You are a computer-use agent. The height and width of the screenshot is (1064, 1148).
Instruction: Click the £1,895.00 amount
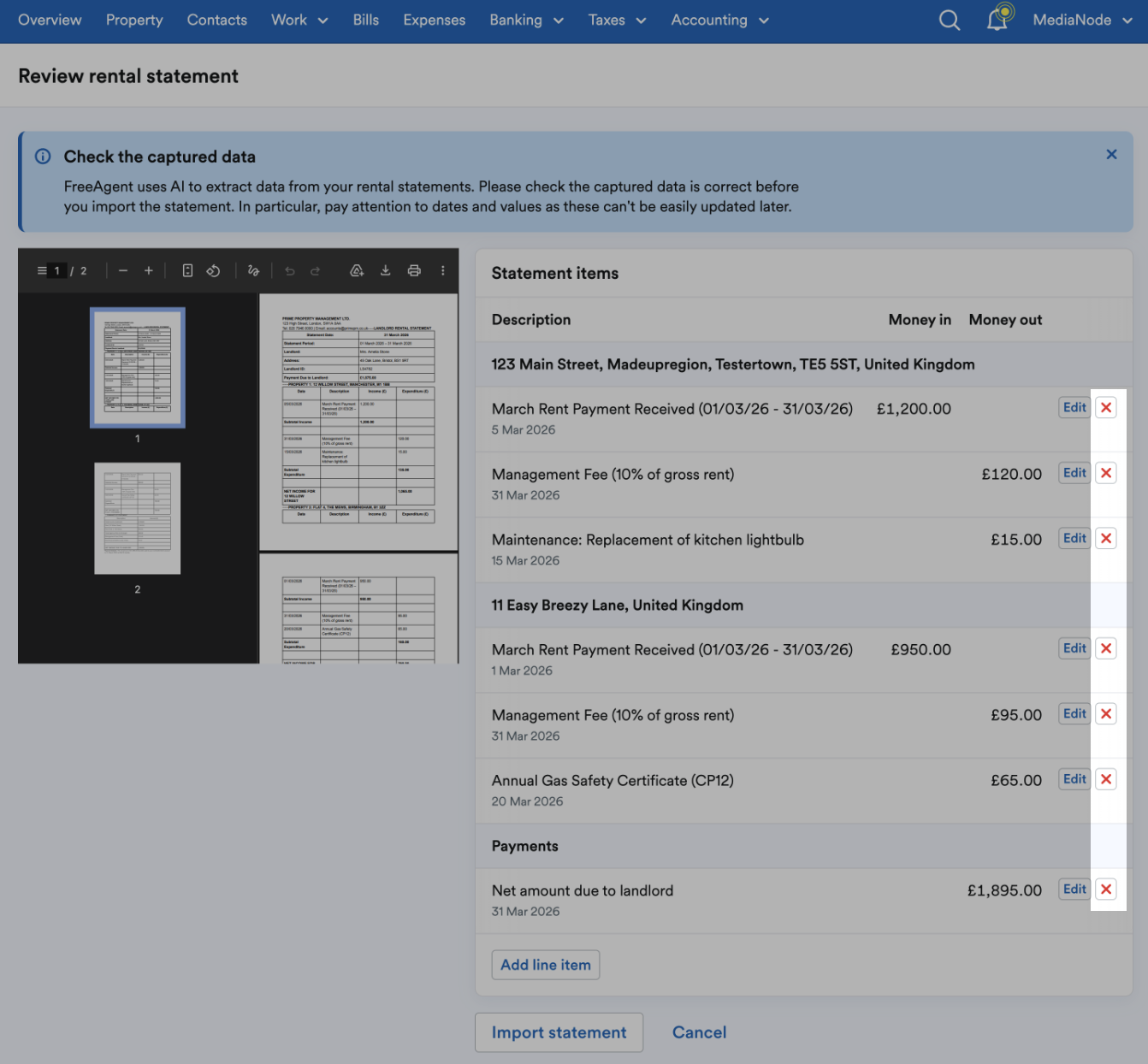click(1004, 890)
